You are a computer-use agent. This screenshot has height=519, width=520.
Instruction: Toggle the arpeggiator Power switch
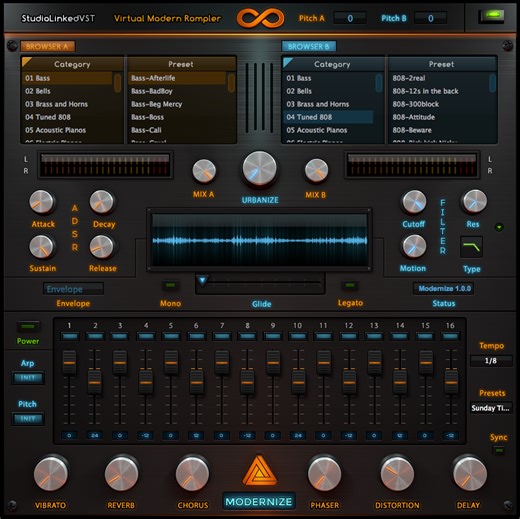28,327
